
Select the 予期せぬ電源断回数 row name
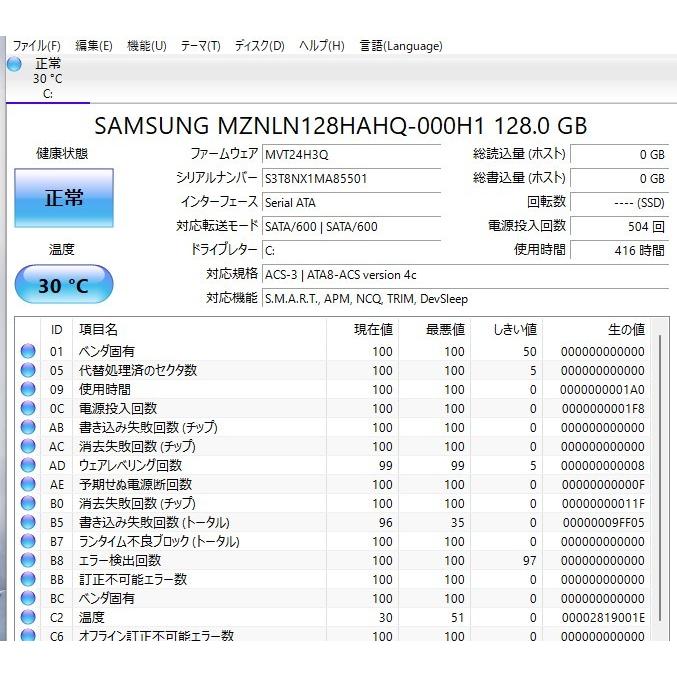135,484
